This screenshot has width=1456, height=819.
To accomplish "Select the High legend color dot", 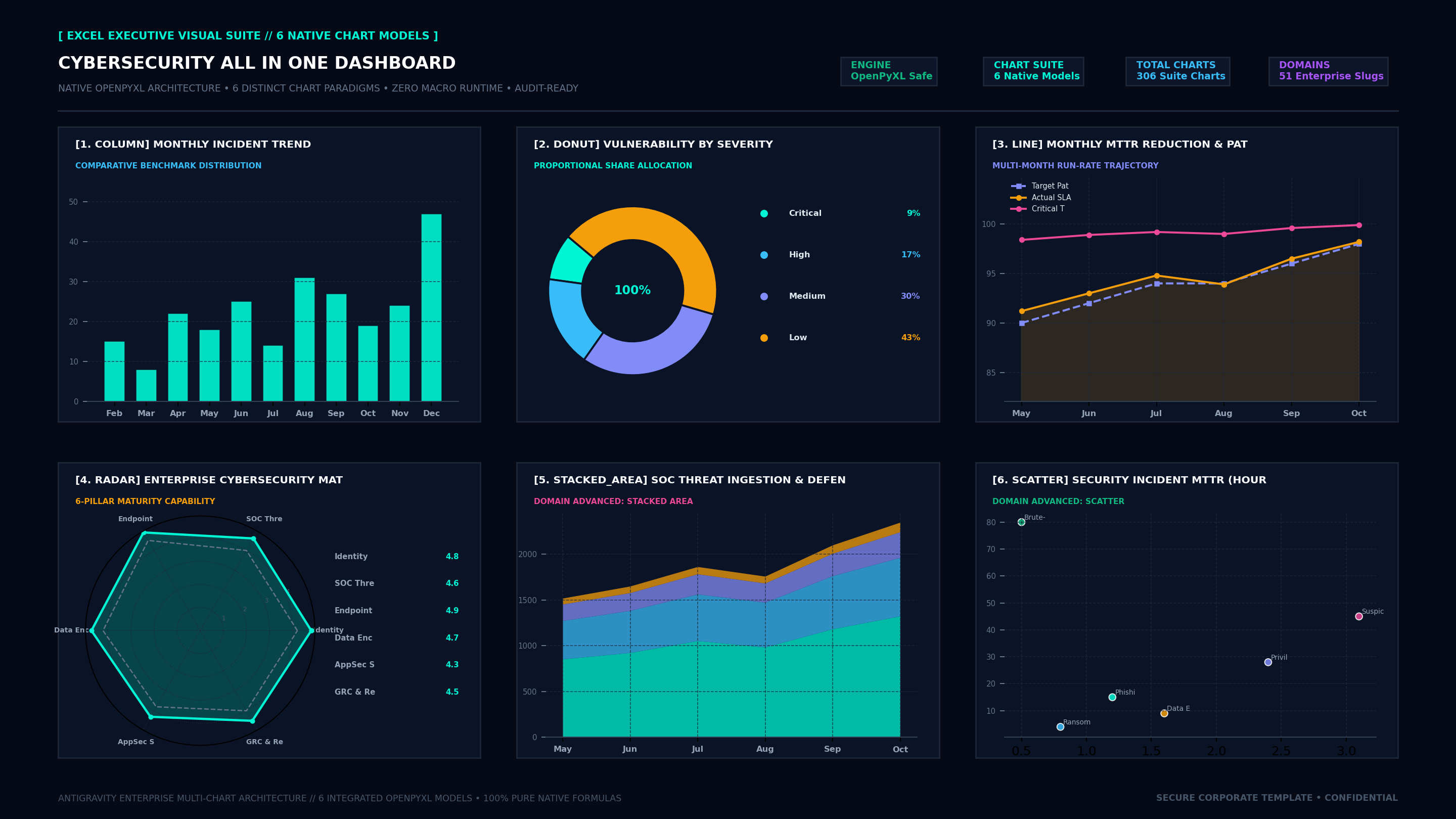I will [x=764, y=255].
